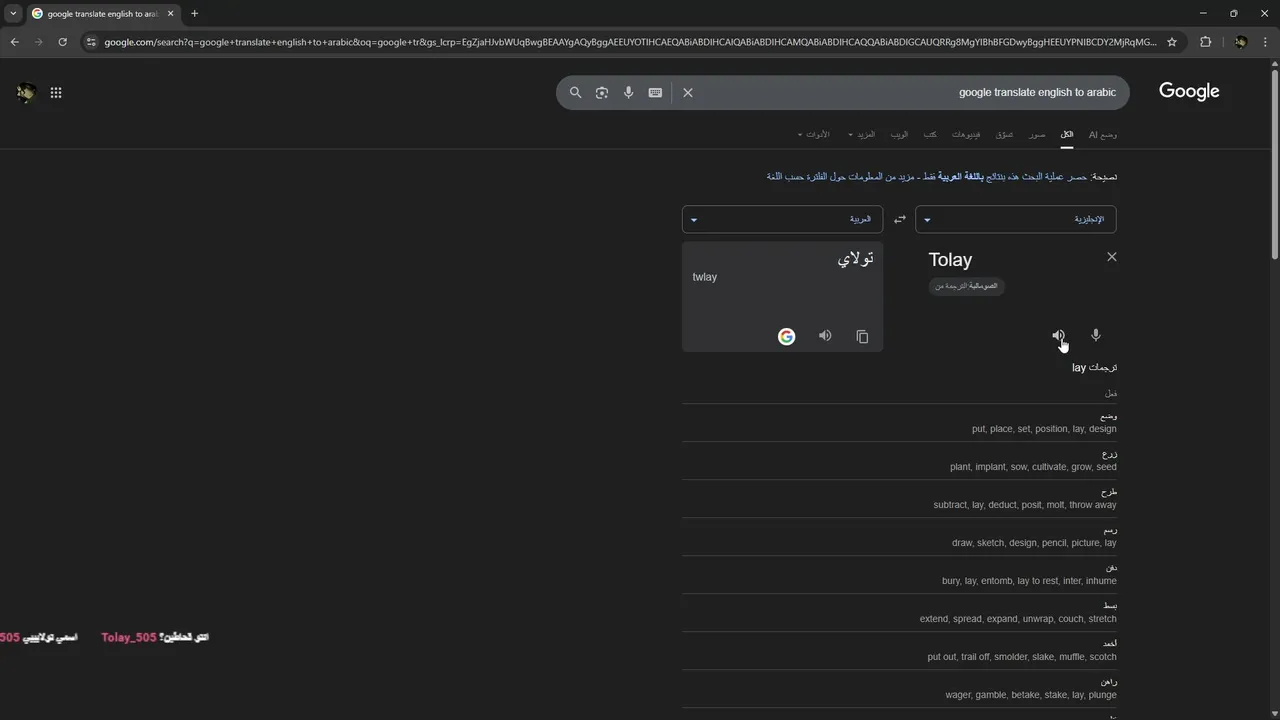
Task: Open Google Lens image search icon
Action: click(602, 92)
